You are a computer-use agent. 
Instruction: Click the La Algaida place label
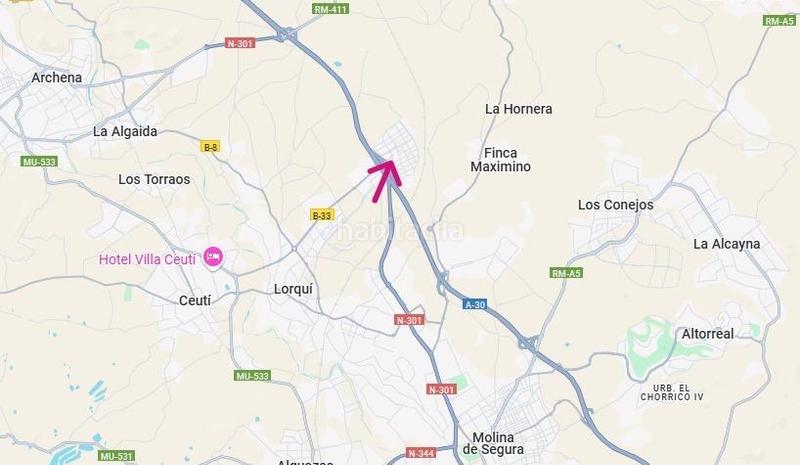(x=125, y=132)
